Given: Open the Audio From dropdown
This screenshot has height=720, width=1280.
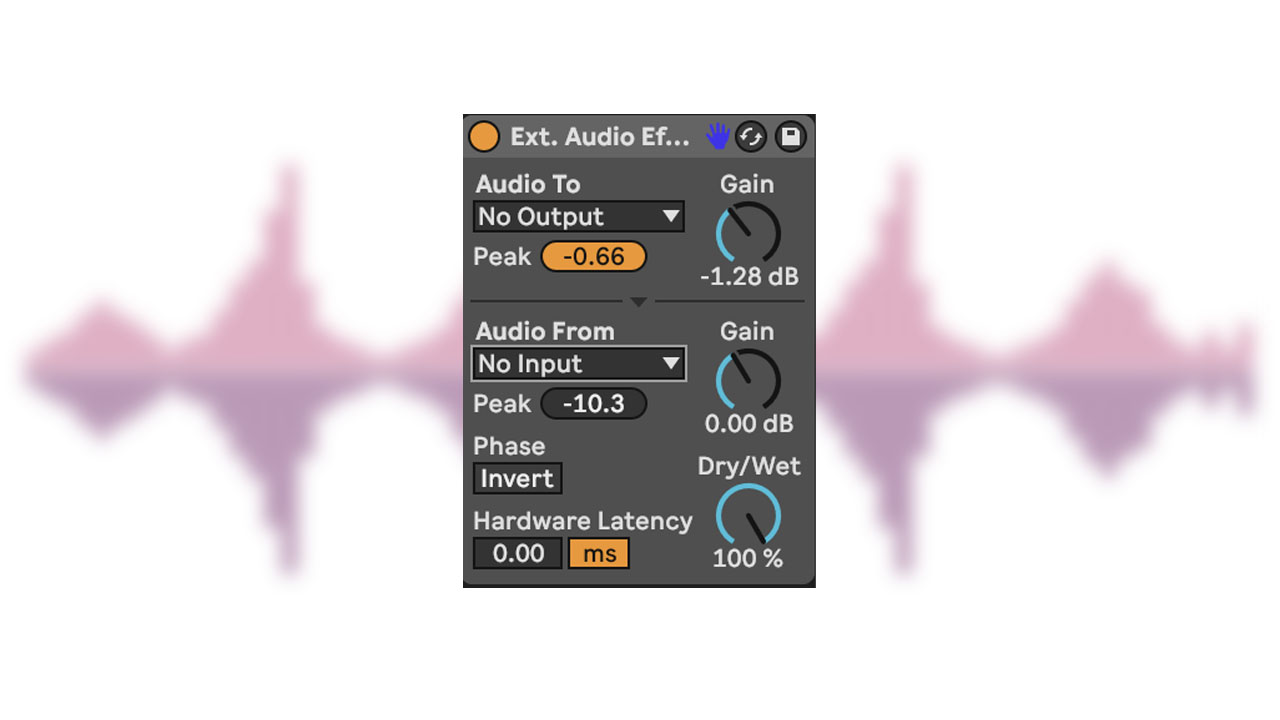Looking at the screenshot, I should tap(578, 364).
